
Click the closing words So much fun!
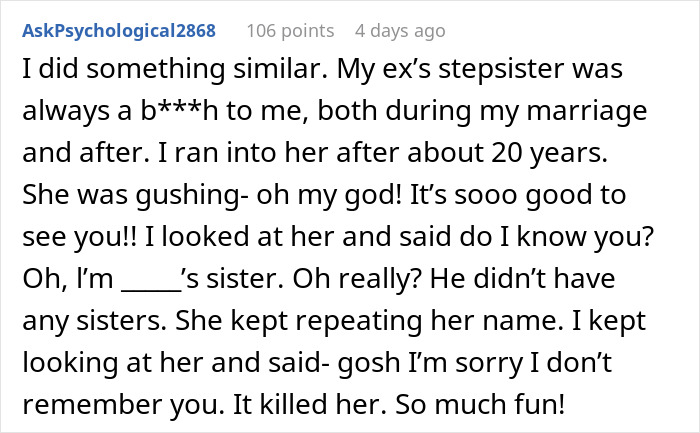pos(480,404)
